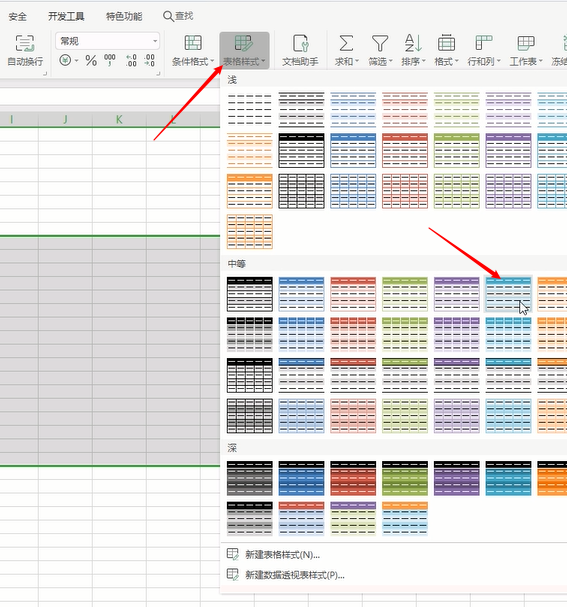Click the 求和 sum sigma icon
Image resolution: width=567 pixels, height=607 pixels.
pos(346,43)
